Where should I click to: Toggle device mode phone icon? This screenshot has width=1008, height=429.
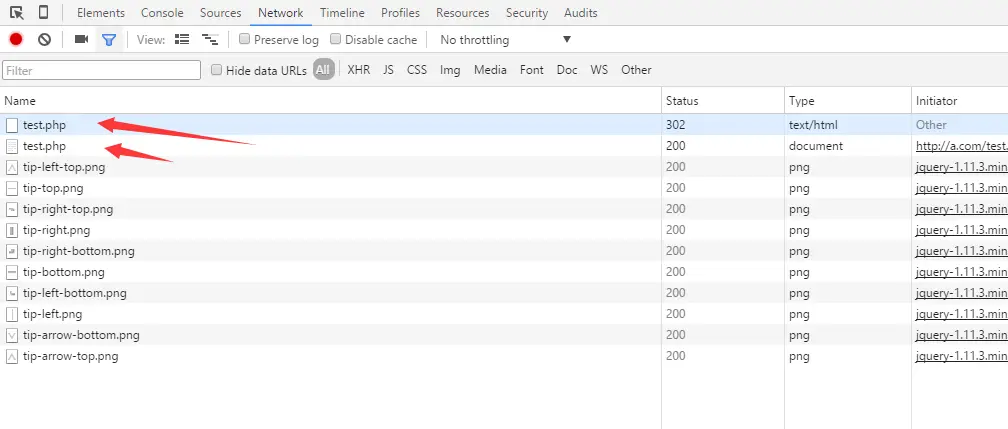point(44,12)
